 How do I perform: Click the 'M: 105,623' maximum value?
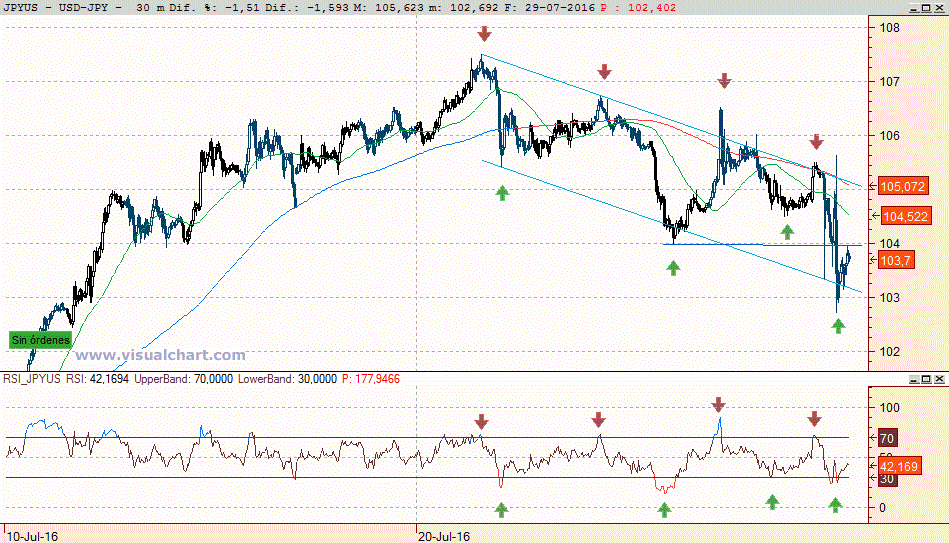[x=388, y=8]
